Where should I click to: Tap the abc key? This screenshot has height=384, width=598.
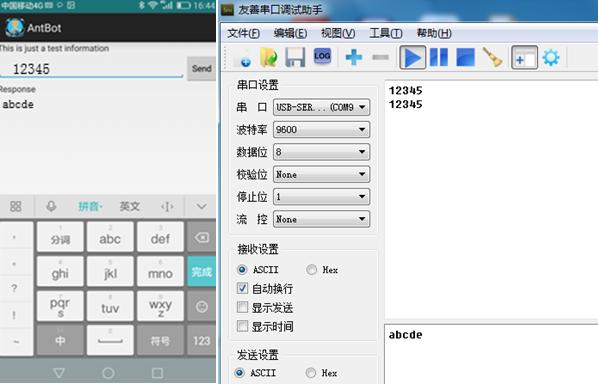(110, 237)
